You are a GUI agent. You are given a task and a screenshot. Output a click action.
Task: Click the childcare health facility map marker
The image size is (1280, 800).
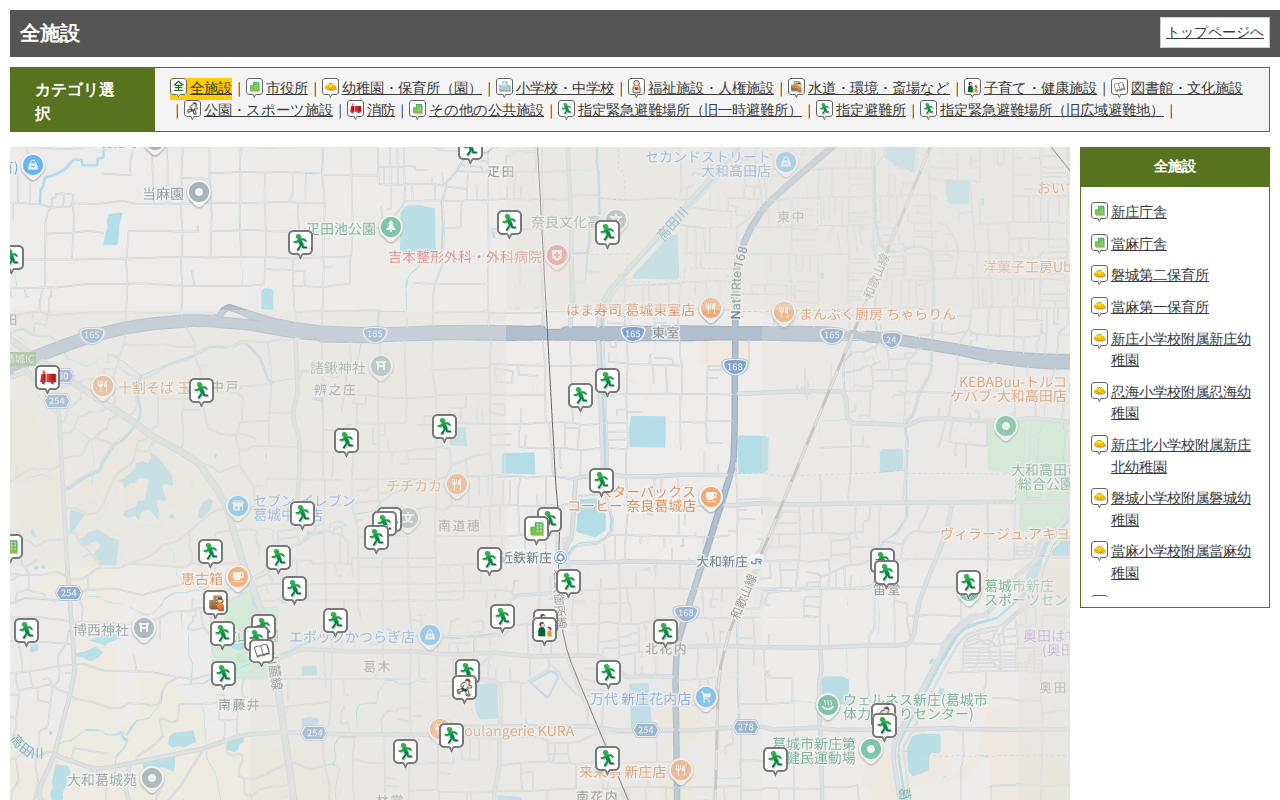(544, 629)
